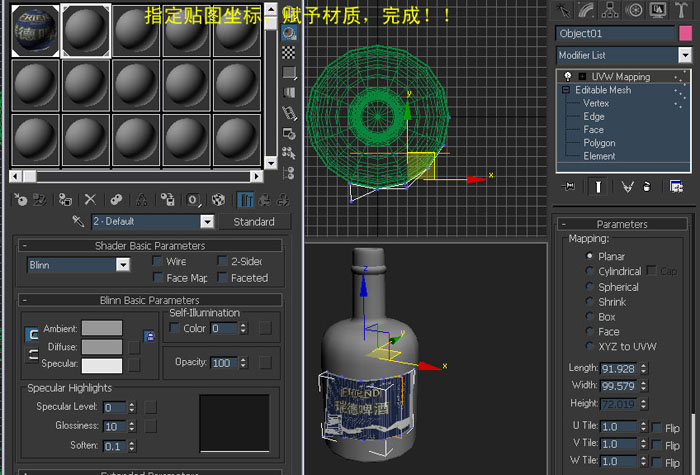Toggle the checkered Background icon
700x475 pixels.
coord(289,53)
